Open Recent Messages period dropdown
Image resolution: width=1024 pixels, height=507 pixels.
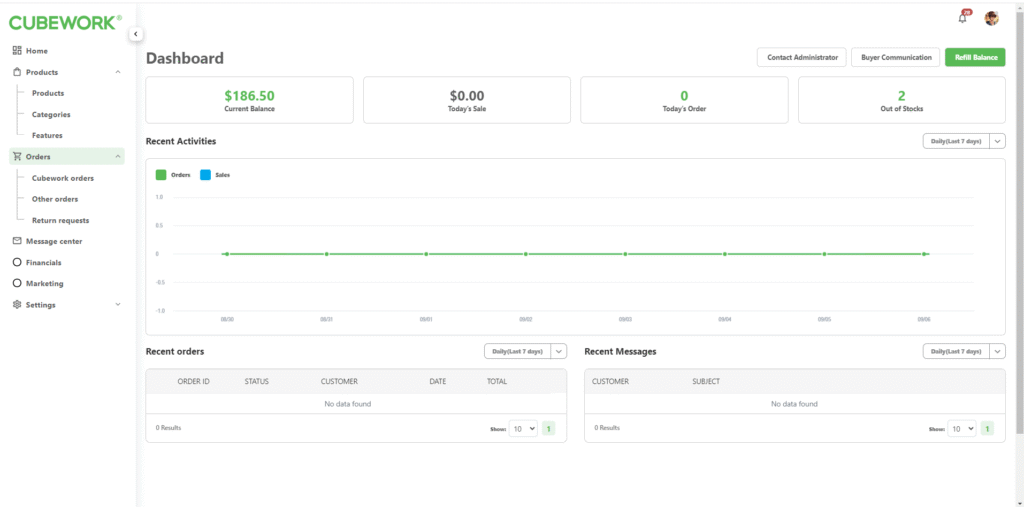(x=963, y=351)
